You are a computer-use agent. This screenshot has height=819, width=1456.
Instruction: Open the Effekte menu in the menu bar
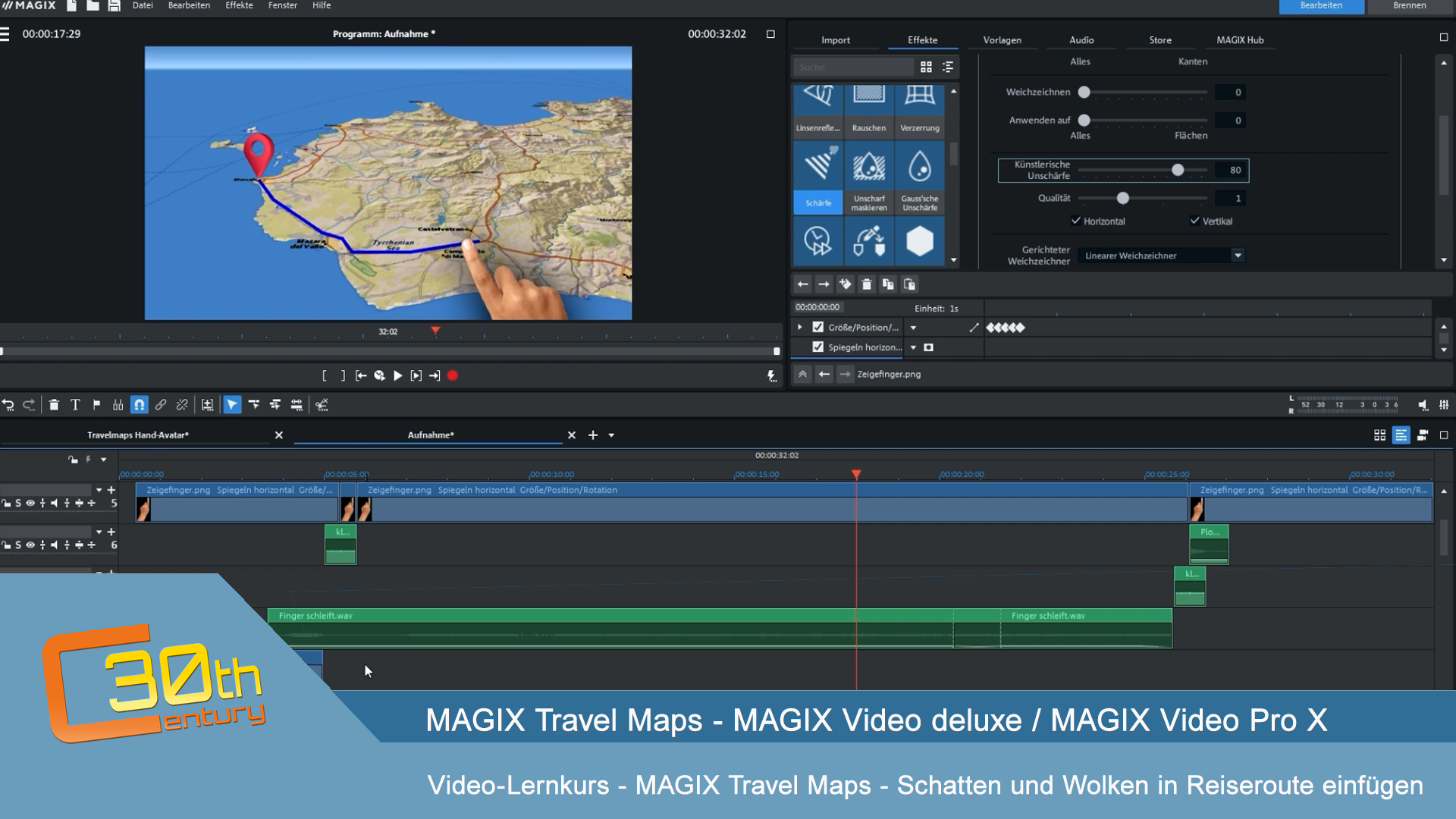click(238, 5)
